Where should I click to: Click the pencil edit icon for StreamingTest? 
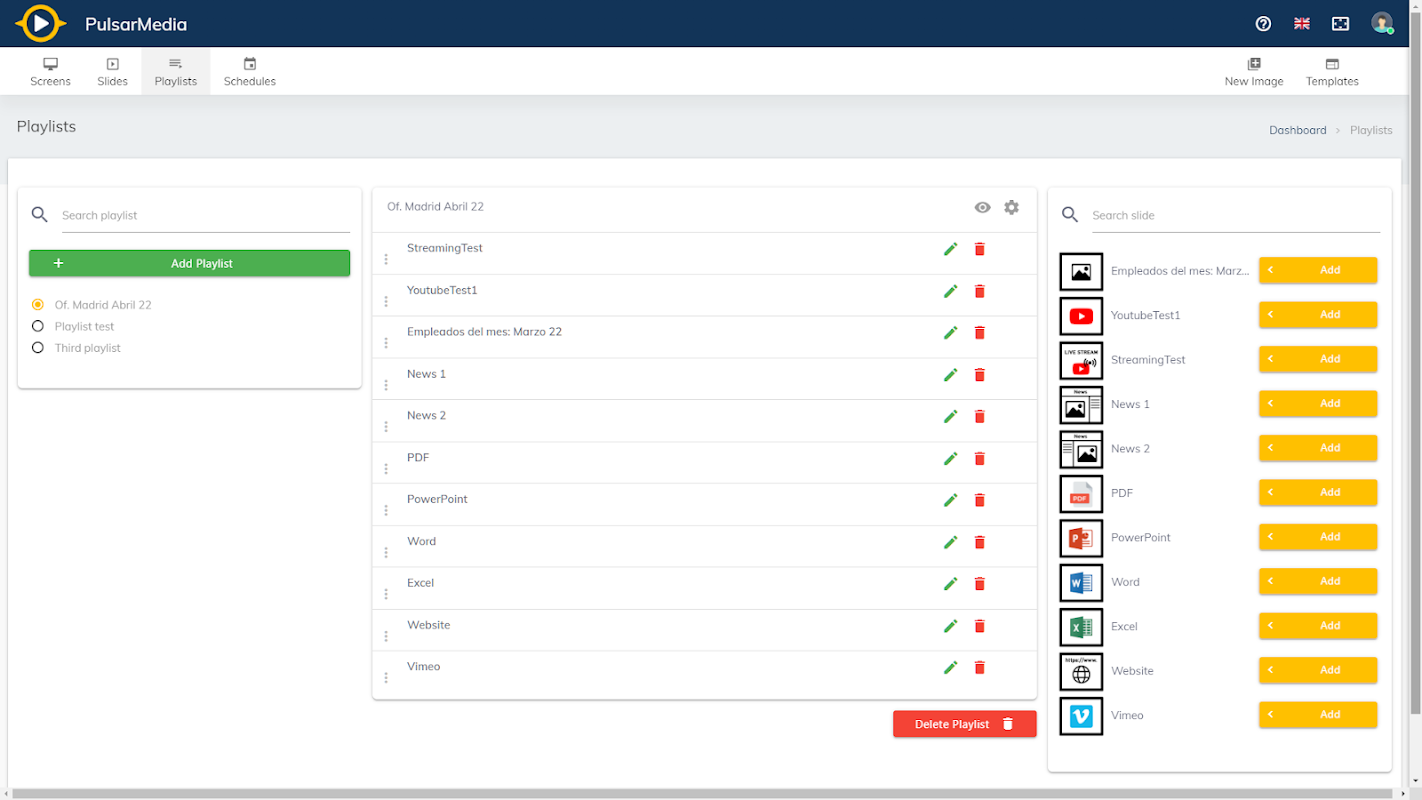(950, 249)
